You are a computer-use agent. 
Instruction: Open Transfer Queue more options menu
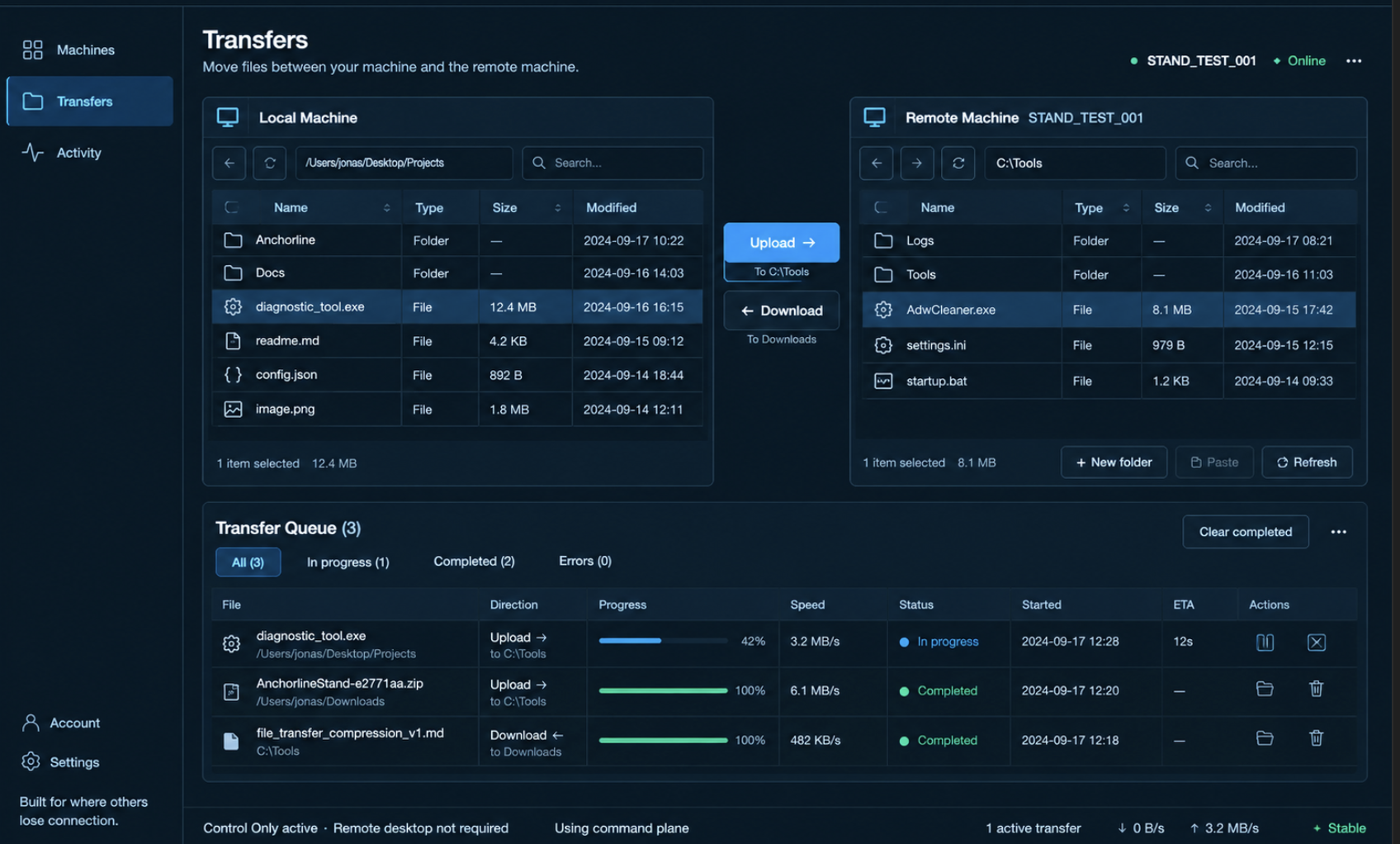point(1338,532)
